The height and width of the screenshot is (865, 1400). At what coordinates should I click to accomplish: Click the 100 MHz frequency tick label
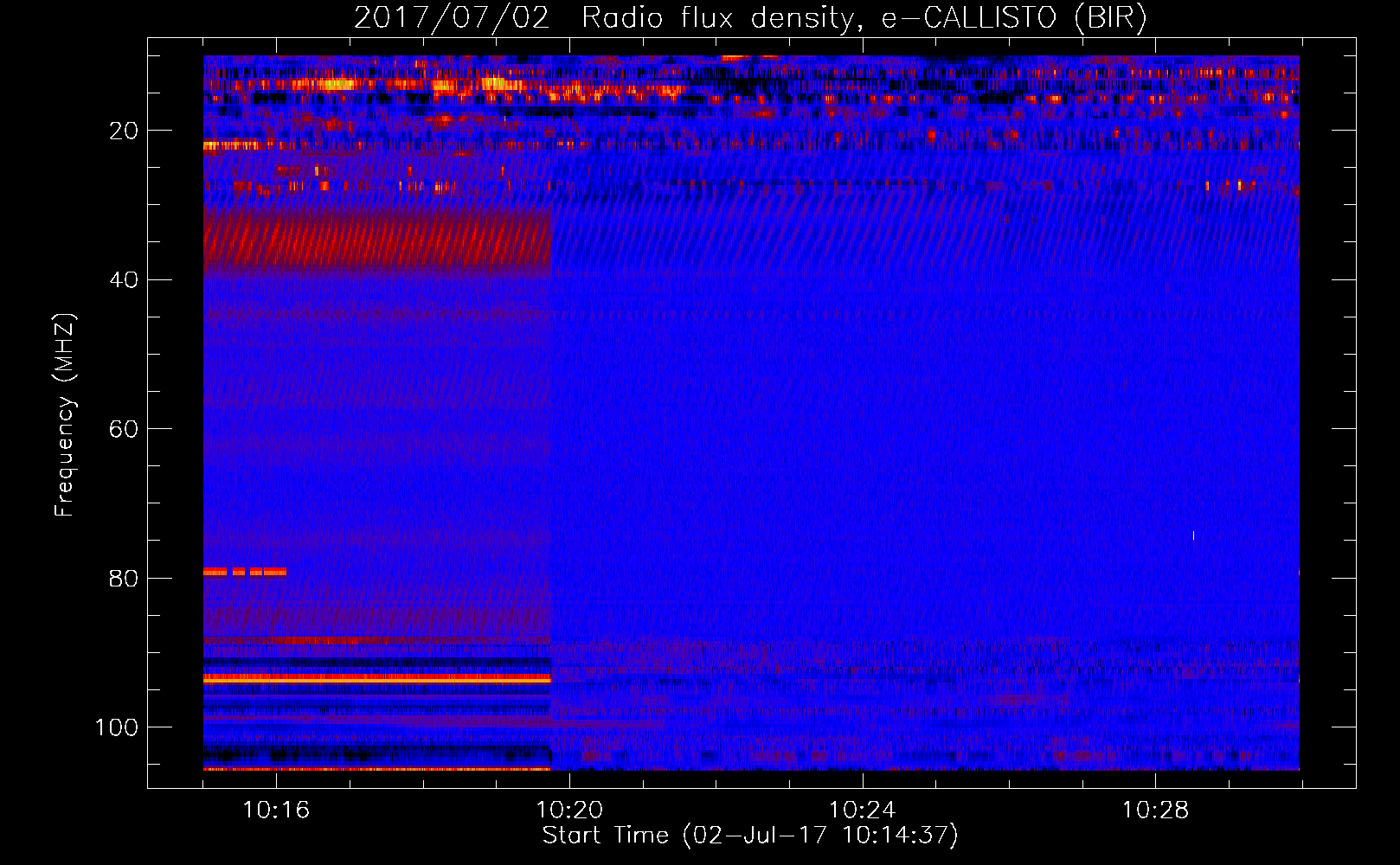pyautogui.click(x=117, y=727)
